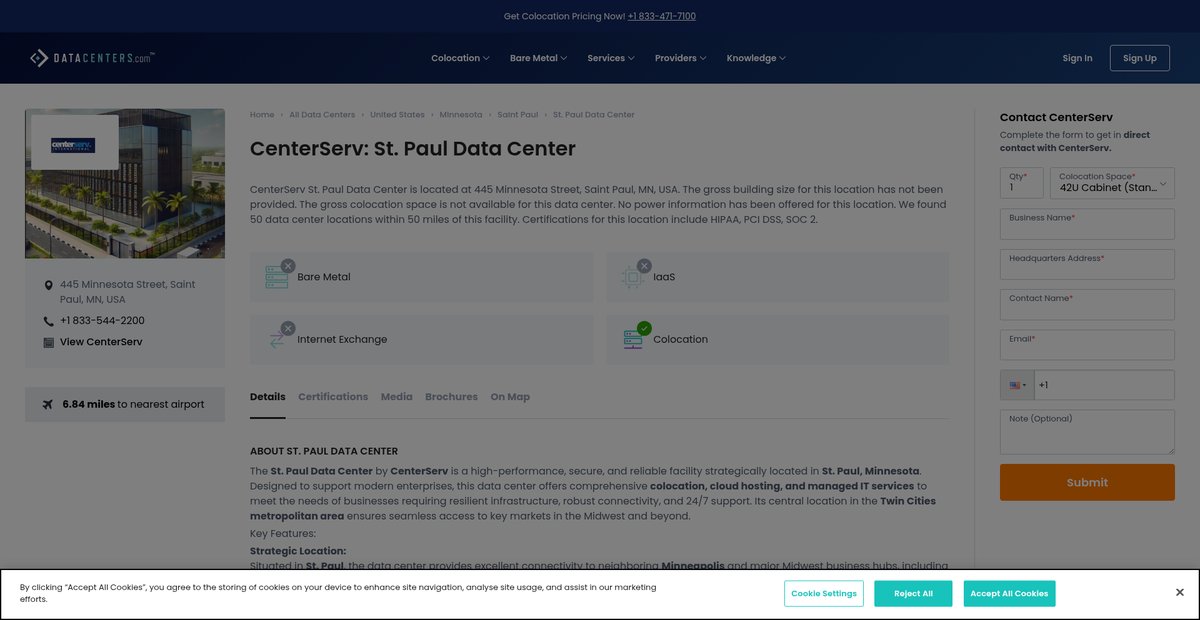Screen dimensions: 1200x620
Task: Open the Brochures tab
Action: (x=451, y=397)
